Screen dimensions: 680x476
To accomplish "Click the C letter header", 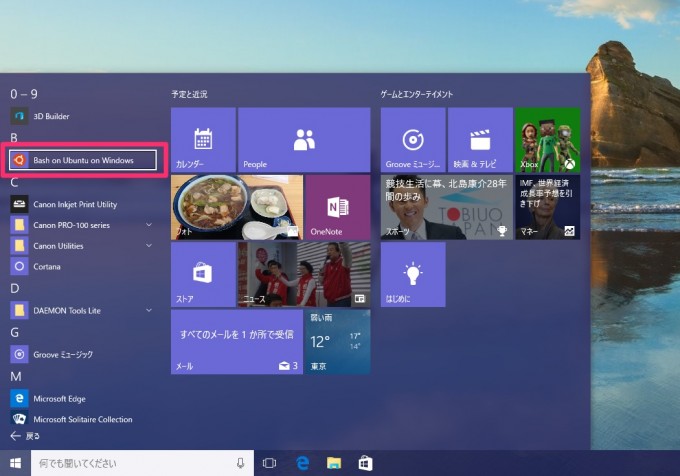I will click(14, 182).
